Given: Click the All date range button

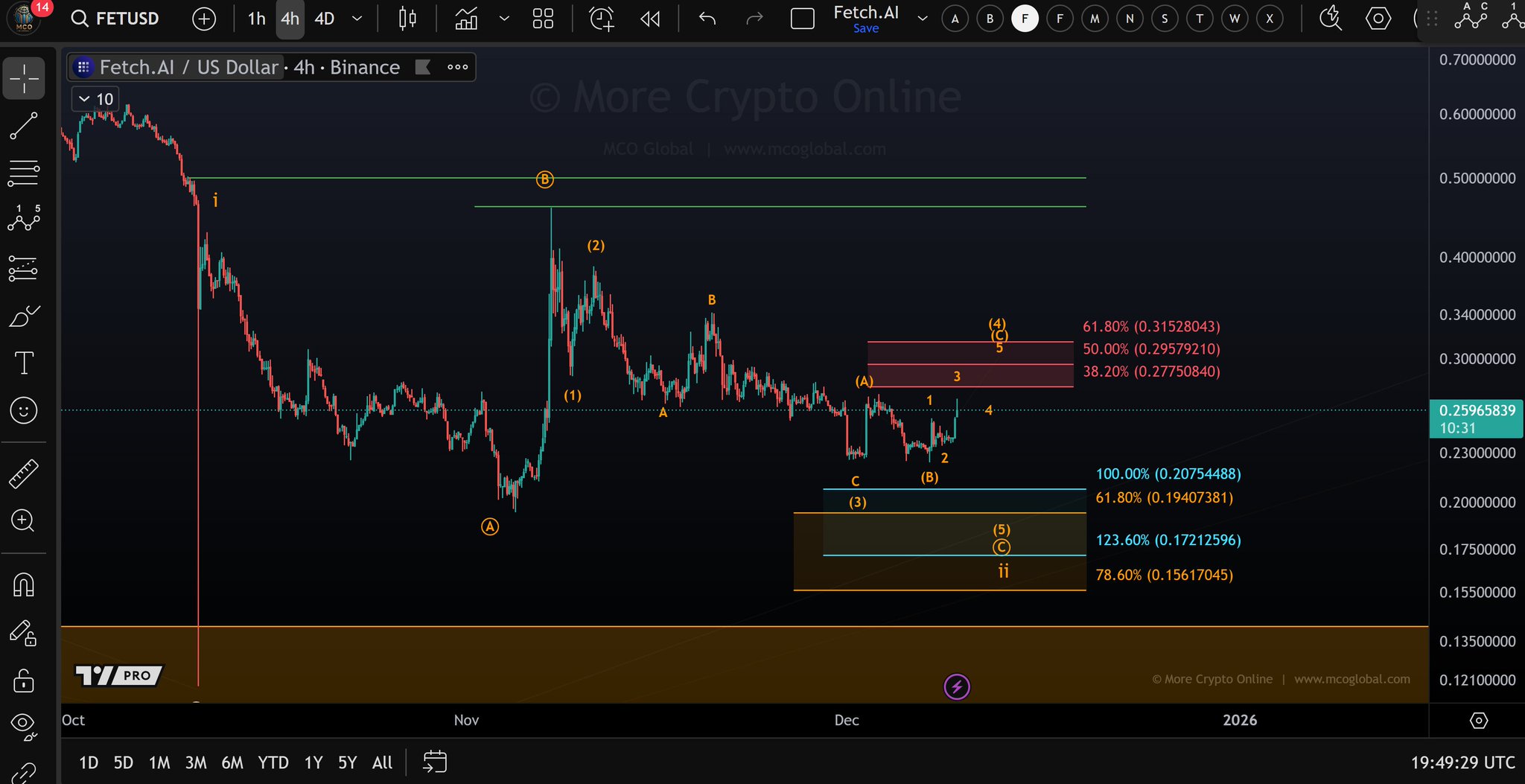Looking at the screenshot, I should (x=382, y=762).
